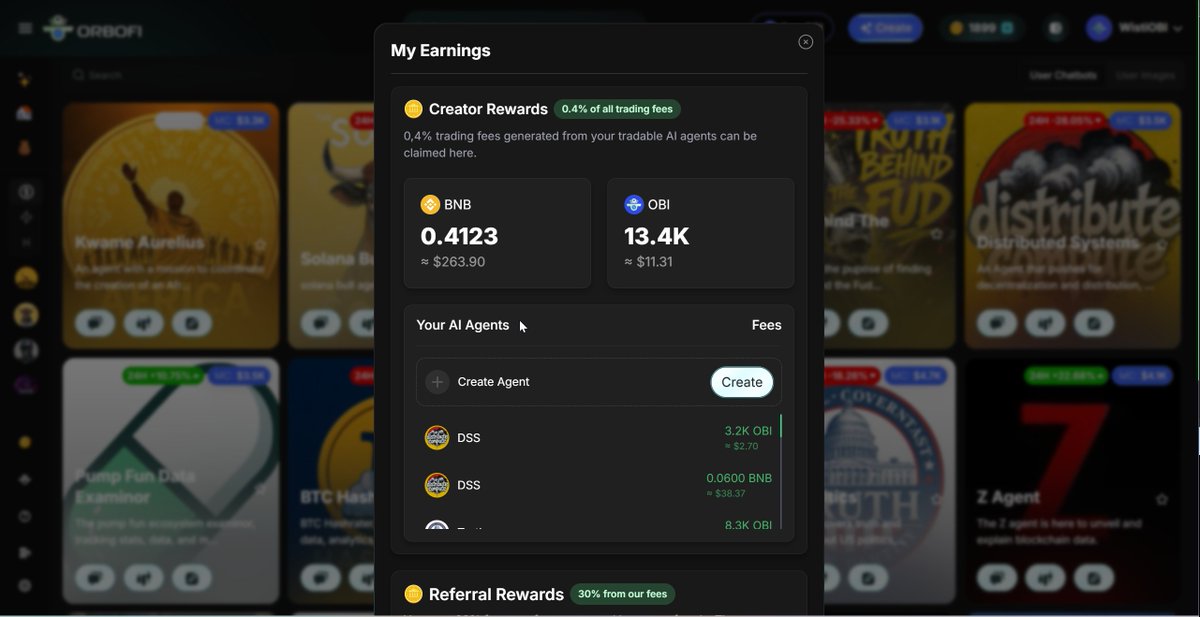Open chat on the Pump Fun Data Examinor card
1200x617 pixels.
click(x=95, y=577)
